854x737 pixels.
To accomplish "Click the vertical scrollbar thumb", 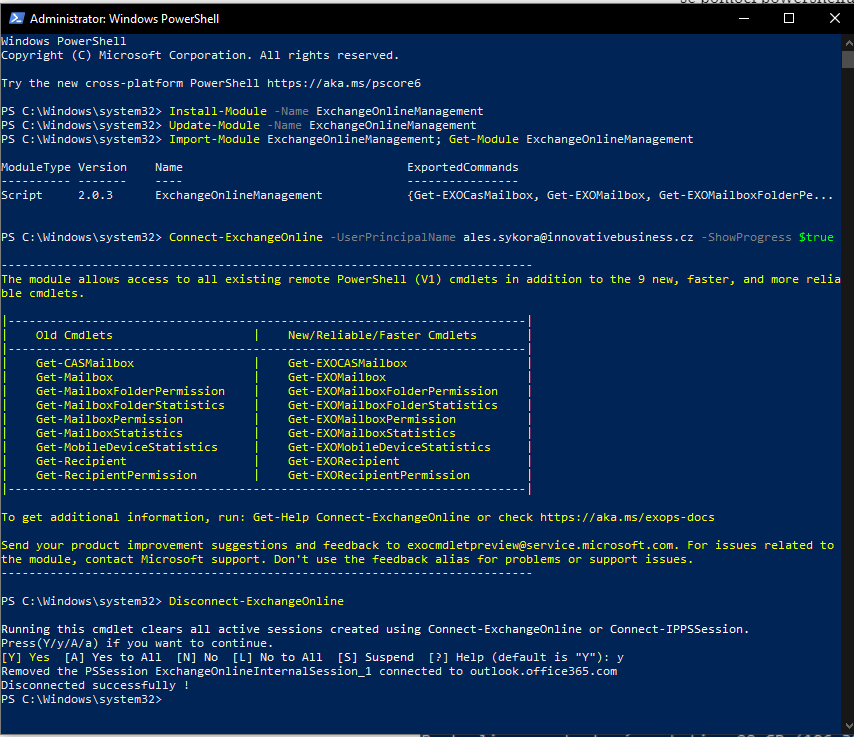I will [848, 59].
